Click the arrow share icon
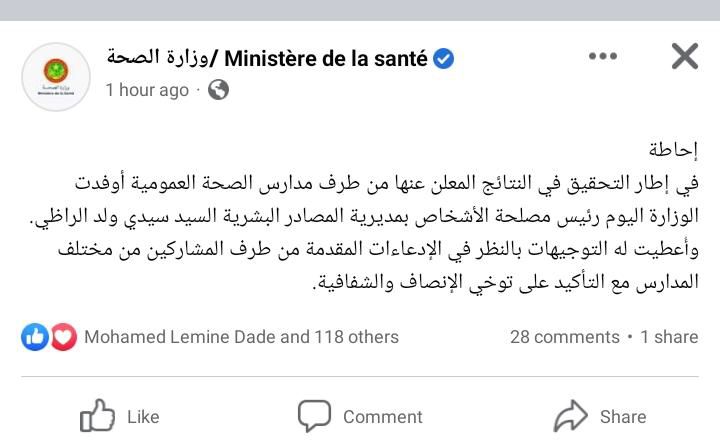720x447 pixels. click(571, 416)
